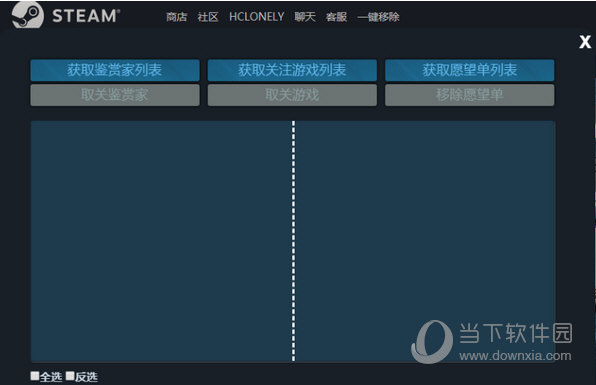
Task: Click 获取关注游戏列表 button
Action: [292, 70]
